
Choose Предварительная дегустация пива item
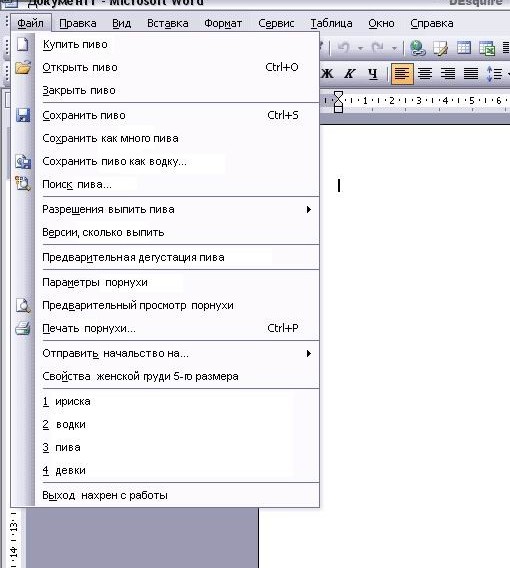177,257
